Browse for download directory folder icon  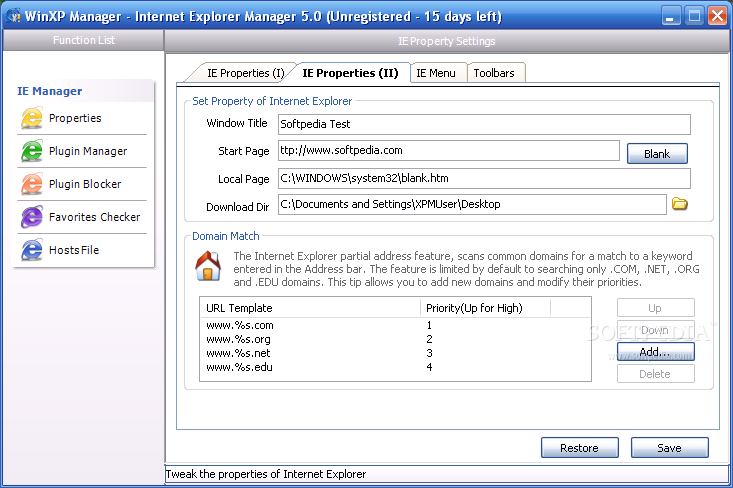[x=680, y=204]
